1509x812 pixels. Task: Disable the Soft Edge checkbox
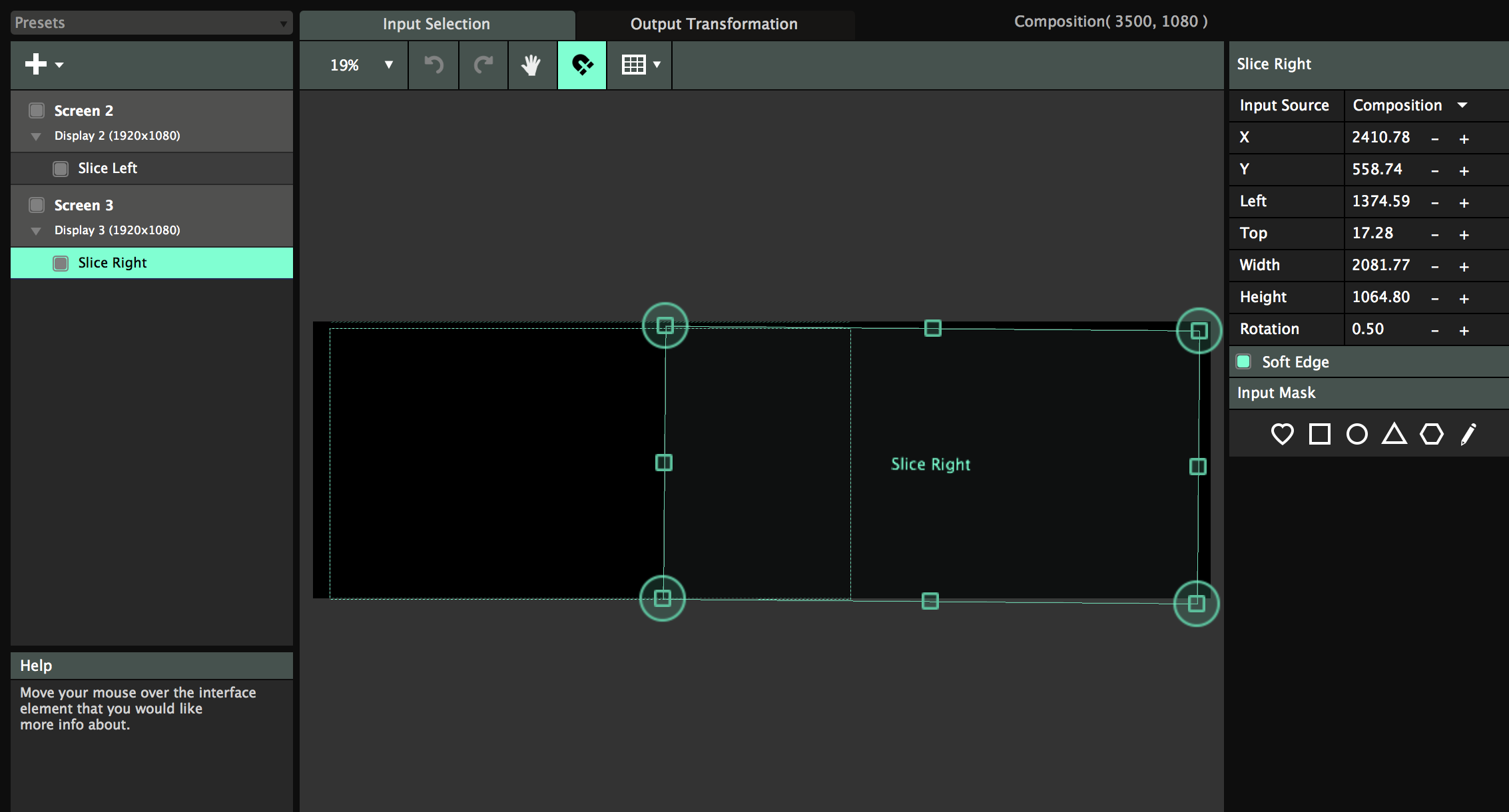(x=1243, y=361)
